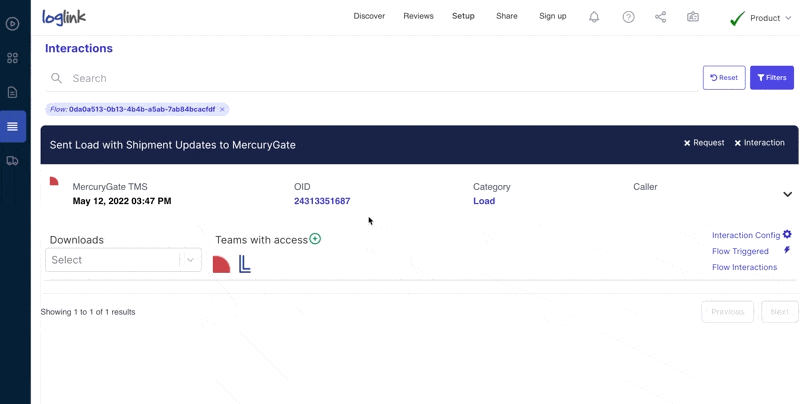Viewport: 800px width, 404px height.
Task: Click the Interaction Config gear icon
Action: click(x=787, y=234)
